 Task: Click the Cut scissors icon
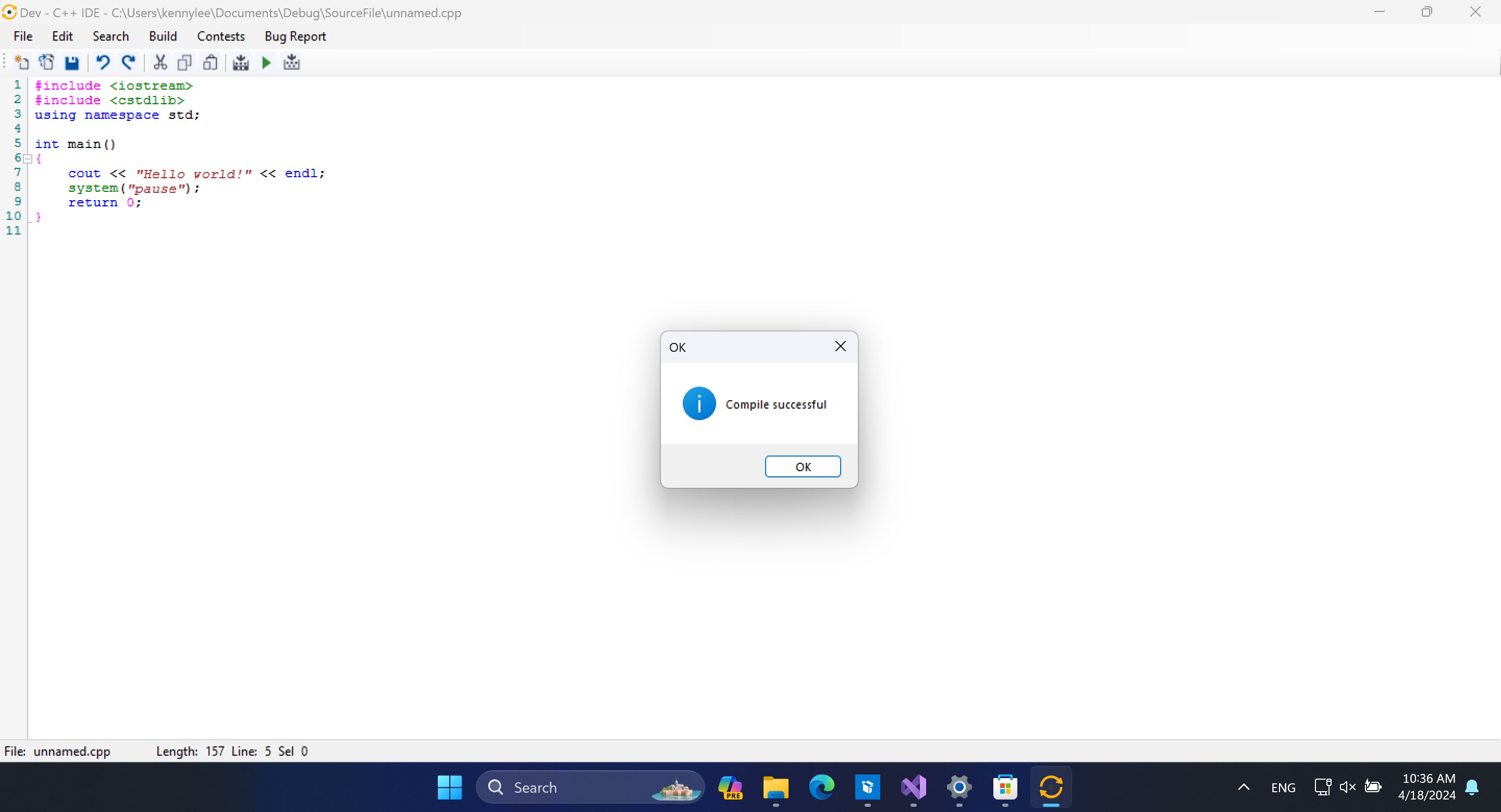(x=159, y=63)
